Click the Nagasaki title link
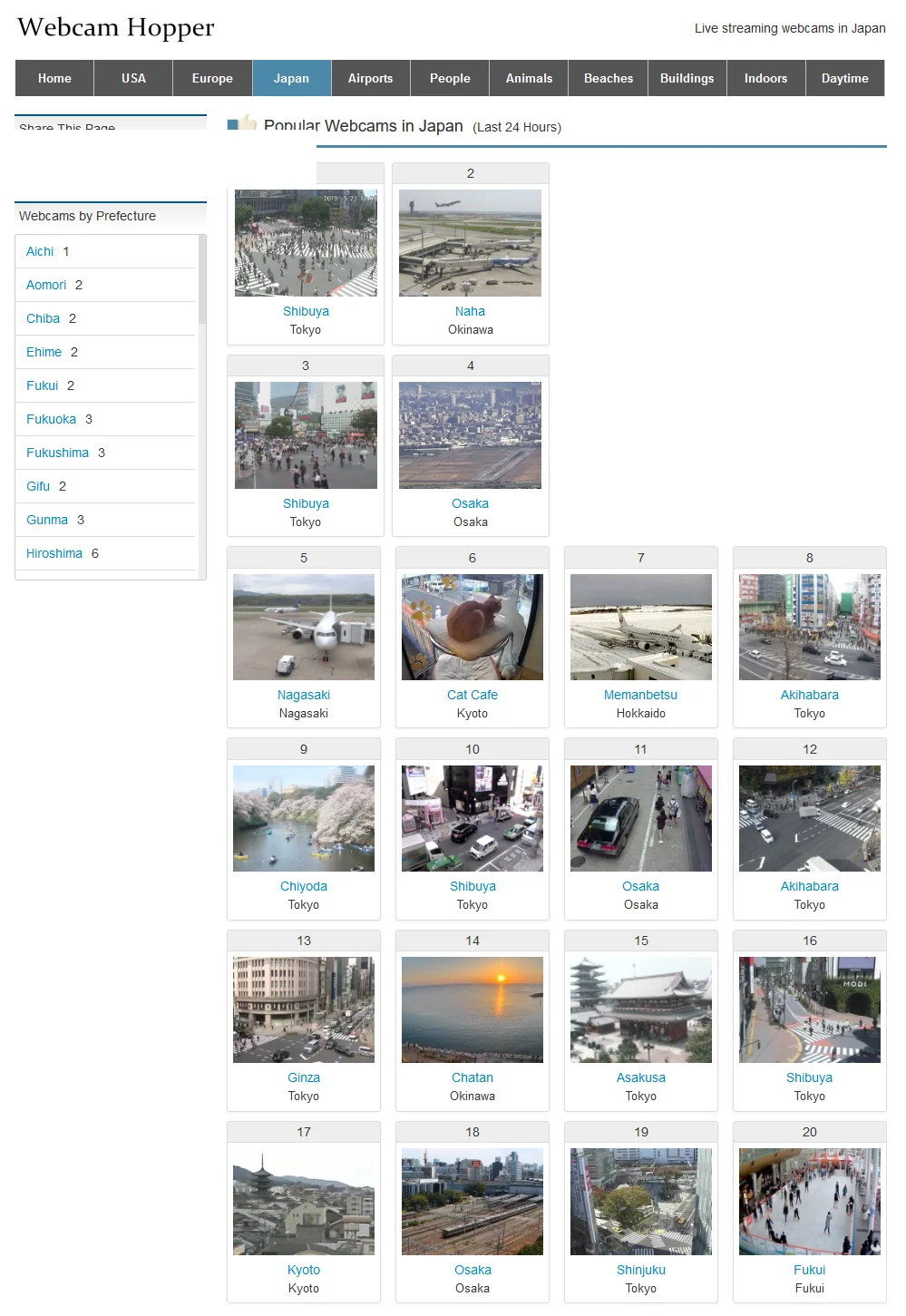This screenshot has height=1316, width=906. [304, 695]
